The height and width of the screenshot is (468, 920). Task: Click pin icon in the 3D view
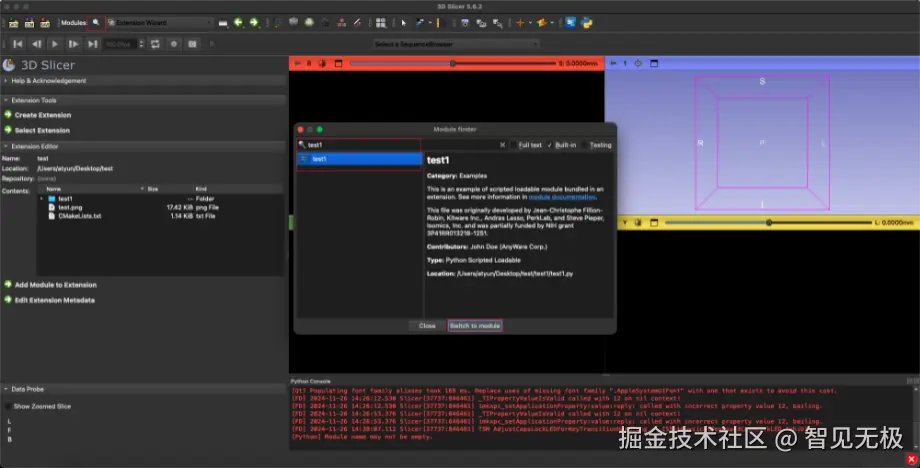(613, 63)
